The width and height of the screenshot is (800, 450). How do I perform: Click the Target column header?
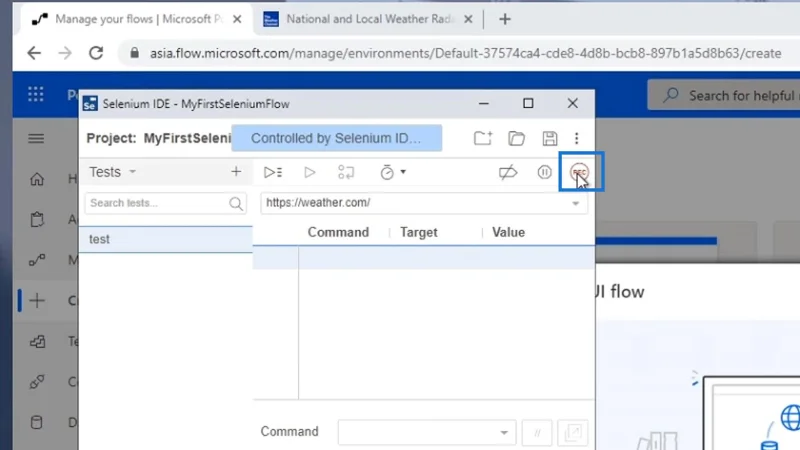click(x=418, y=232)
